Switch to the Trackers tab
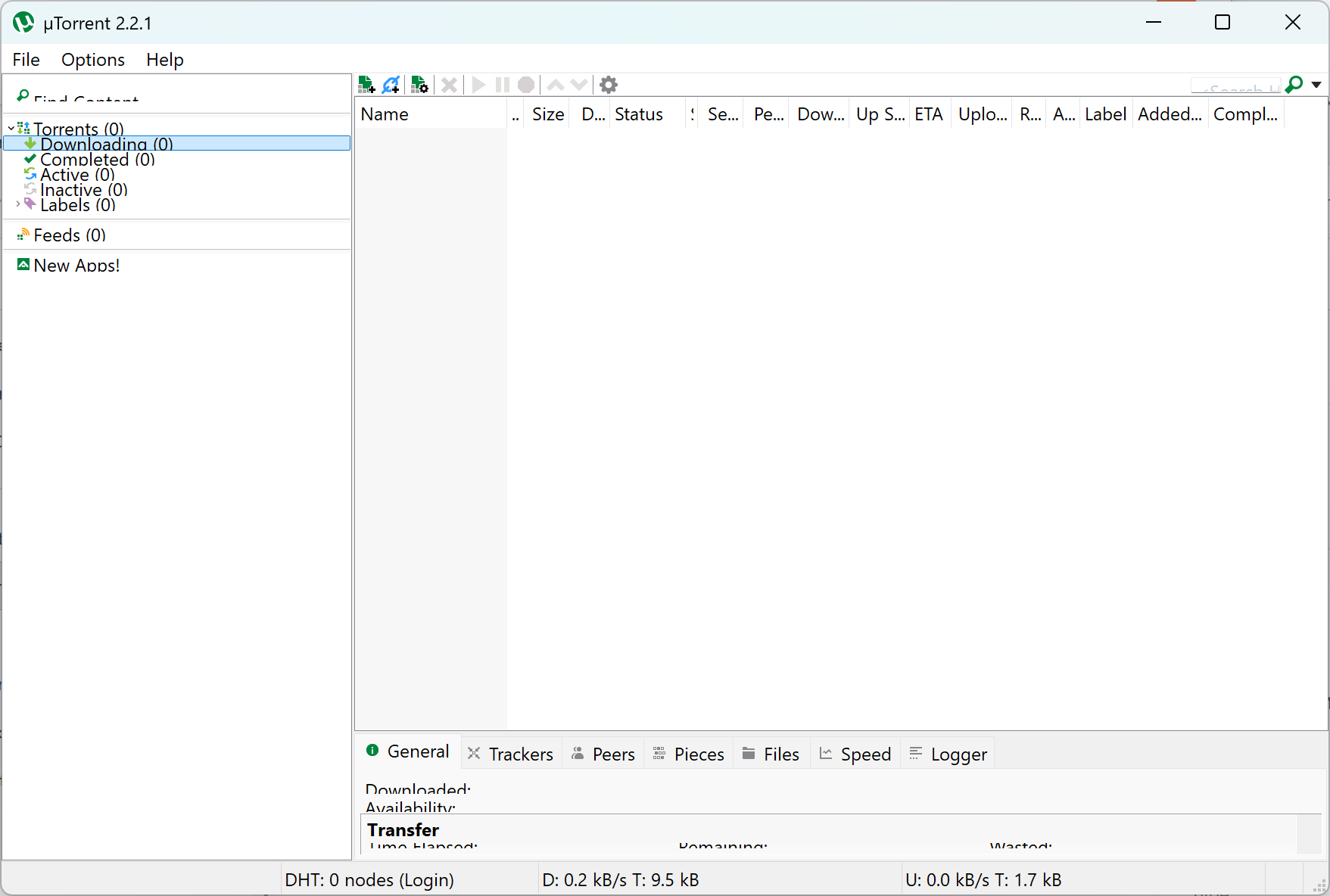The width and height of the screenshot is (1330, 896). coord(511,754)
